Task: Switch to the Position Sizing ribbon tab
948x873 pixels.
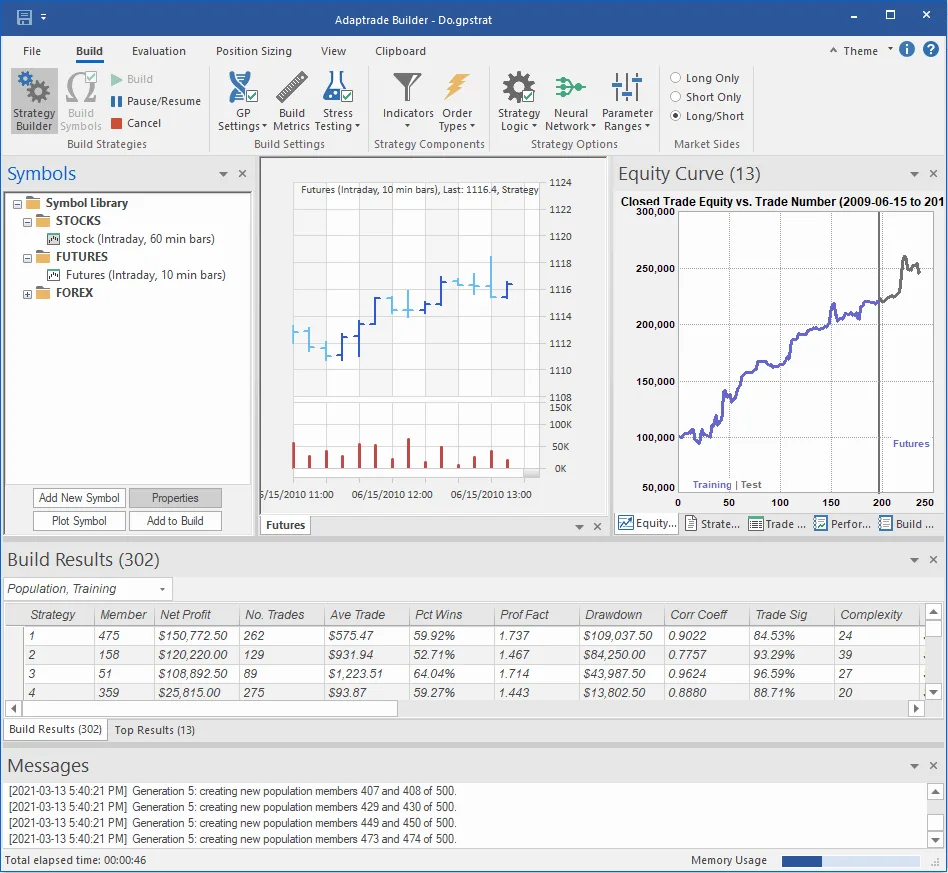Action: (x=254, y=51)
